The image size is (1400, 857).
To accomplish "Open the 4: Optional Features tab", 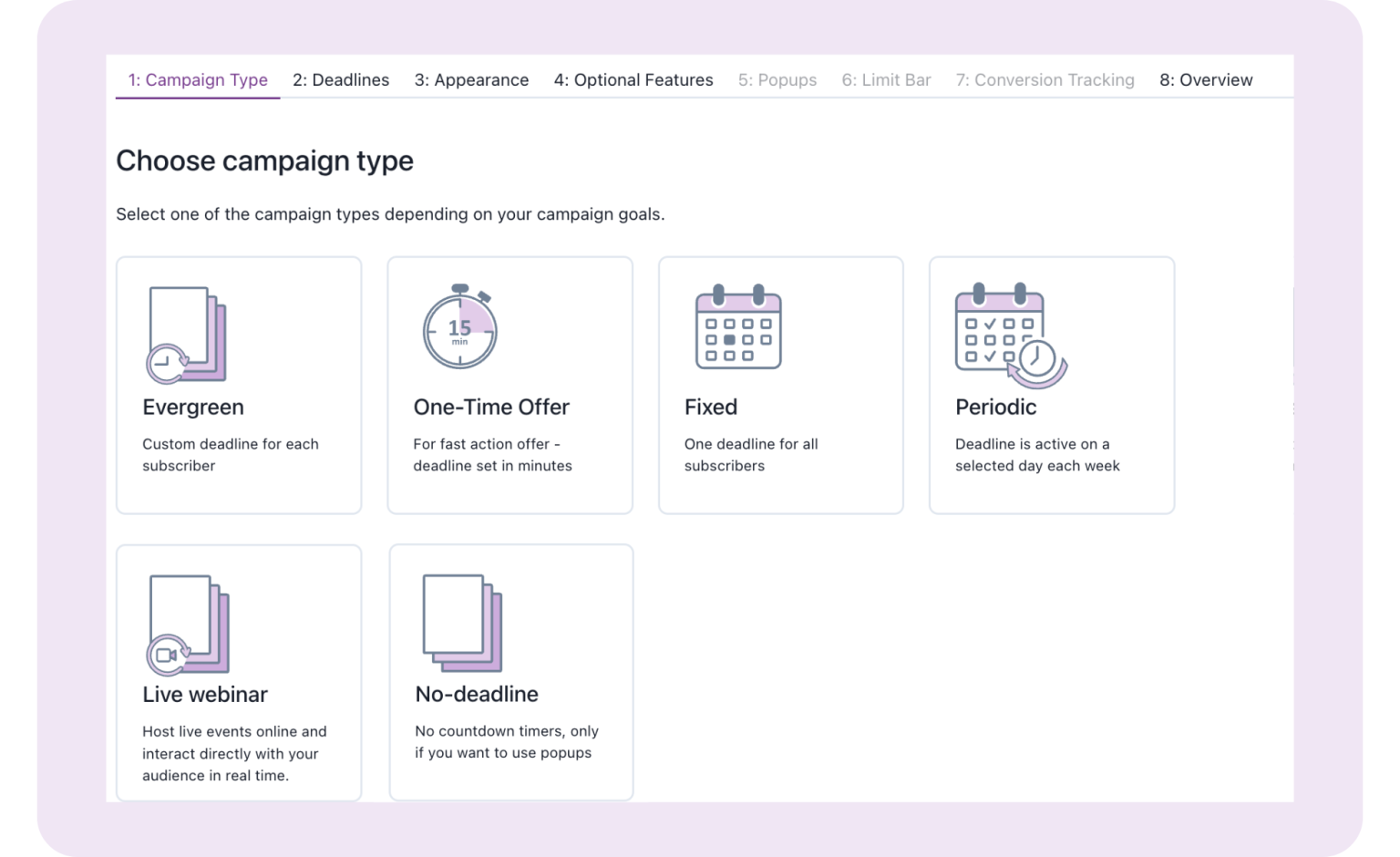I will pos(633,80).
